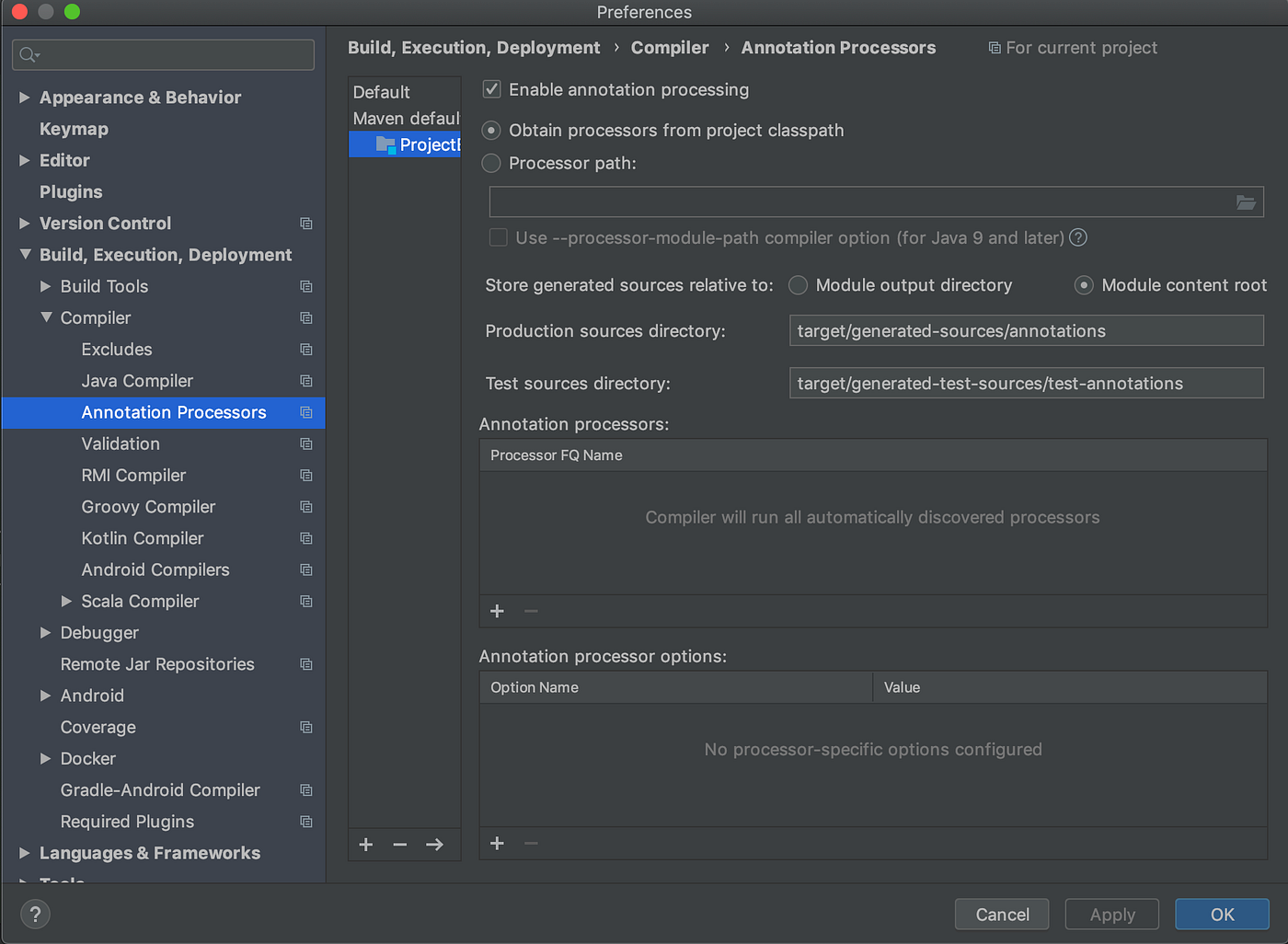Add a new profile with plus icon
This screenshot has height=944, width=1288.
click(366, 845)
